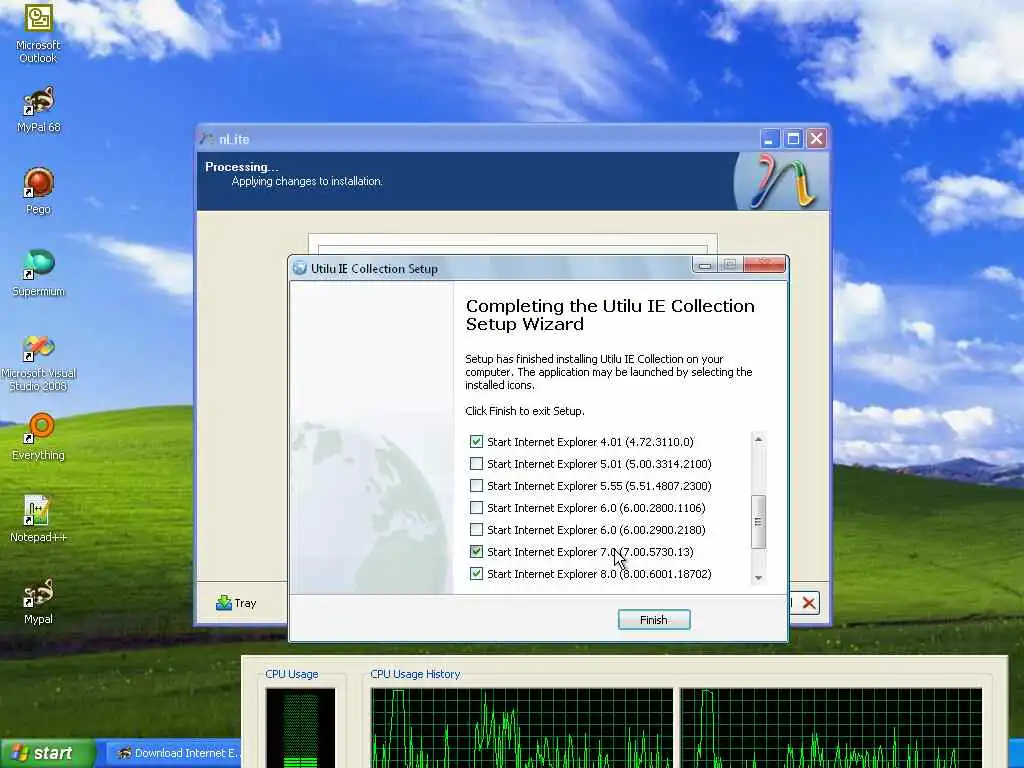Select the Pego desktop shortcut

38,191
